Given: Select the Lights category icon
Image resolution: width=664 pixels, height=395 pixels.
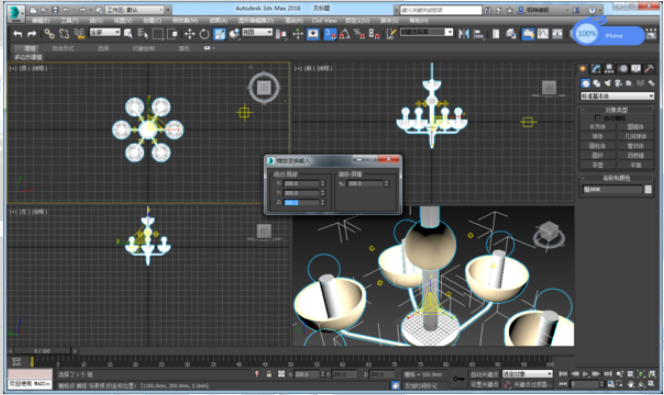Looking at the screenshot, I should (x=608, y=83).
